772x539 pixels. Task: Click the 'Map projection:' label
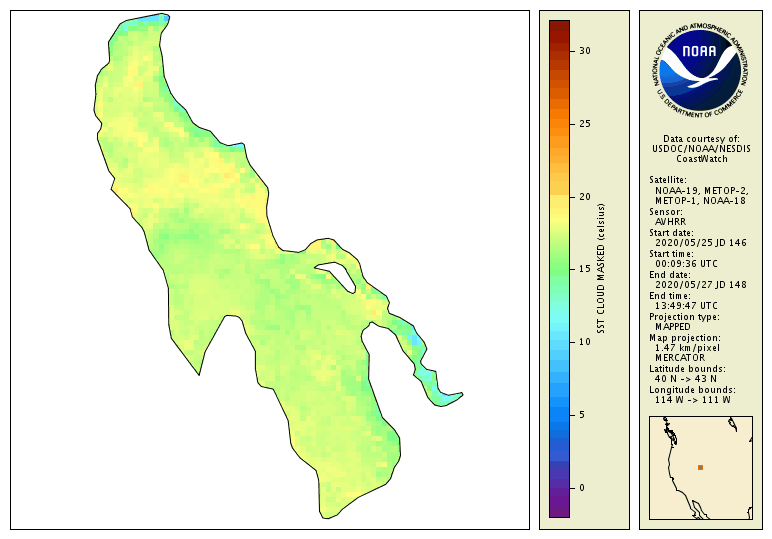684,338
